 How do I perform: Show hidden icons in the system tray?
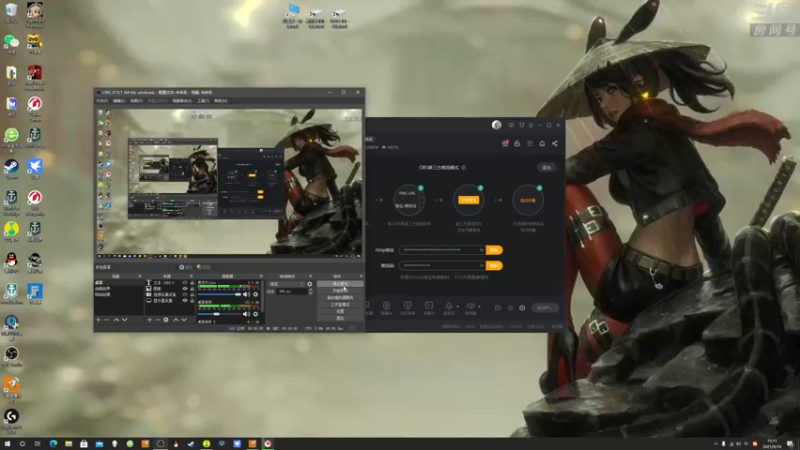pos(715,444)
